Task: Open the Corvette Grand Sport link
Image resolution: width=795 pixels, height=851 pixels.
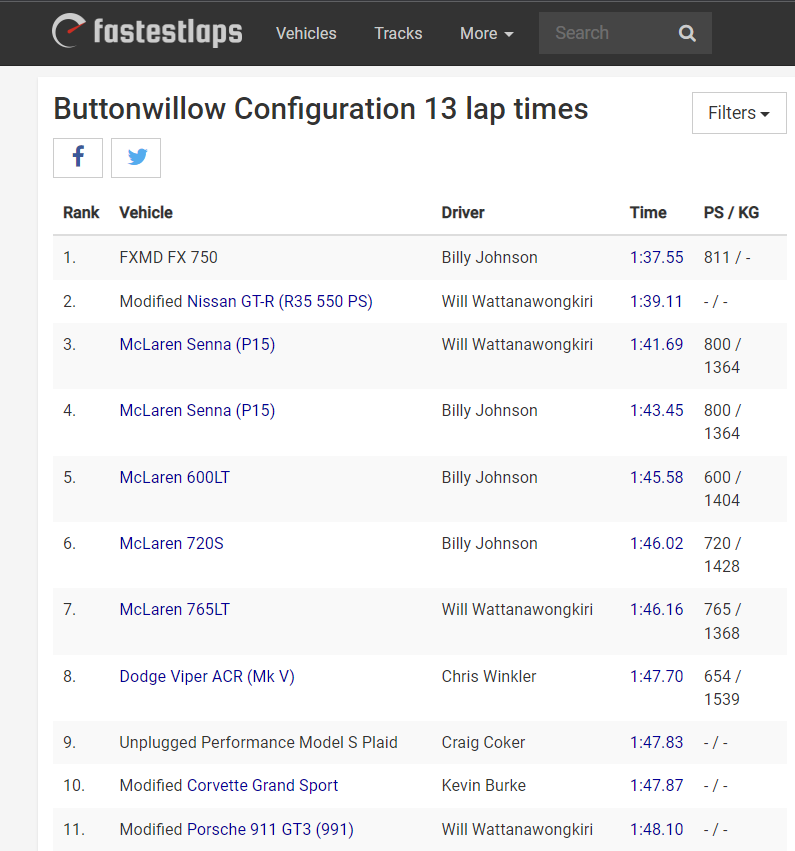Action: click(262, 785)
